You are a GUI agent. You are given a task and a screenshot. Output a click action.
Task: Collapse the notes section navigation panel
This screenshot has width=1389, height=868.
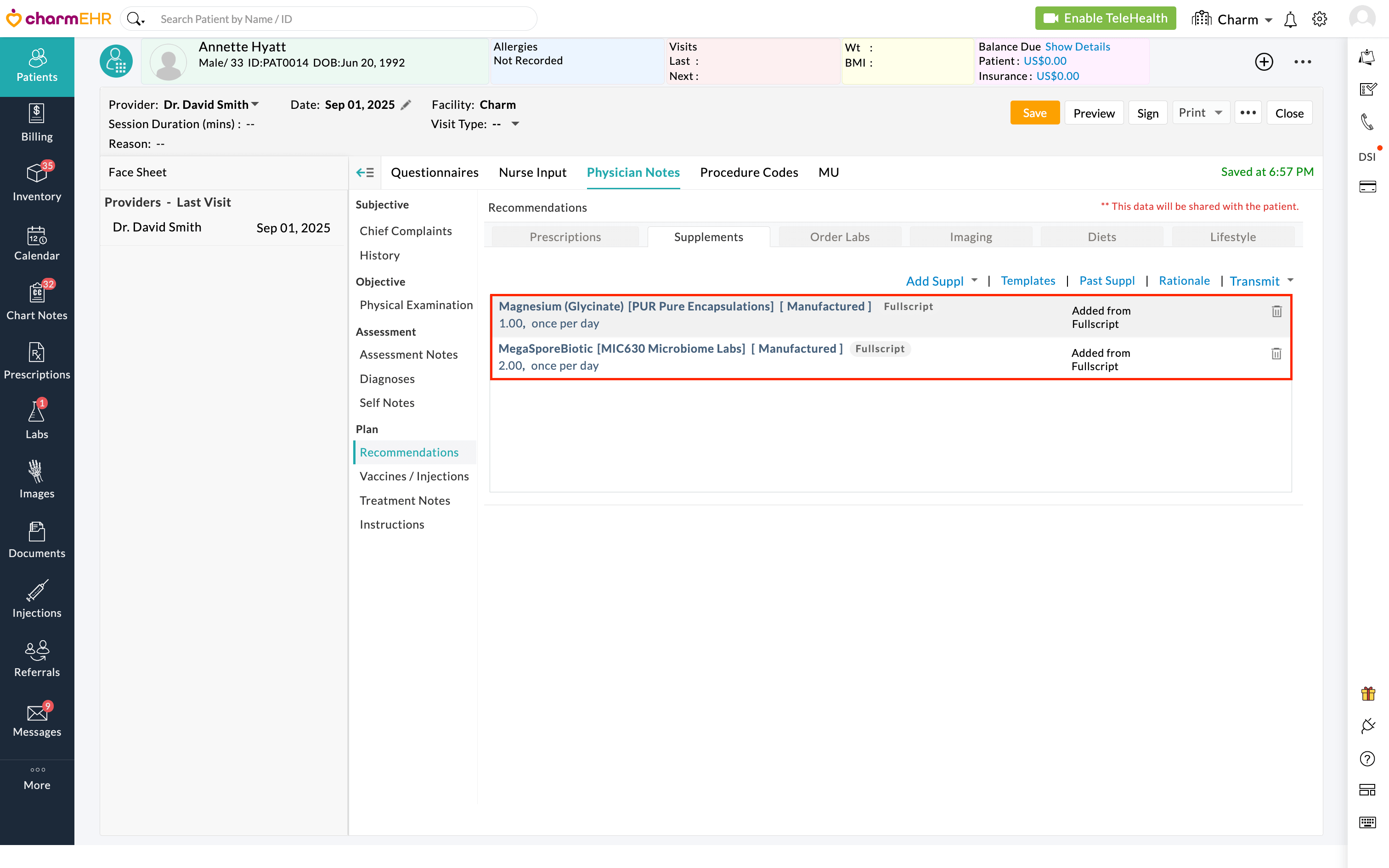click(x=365, y=172)
